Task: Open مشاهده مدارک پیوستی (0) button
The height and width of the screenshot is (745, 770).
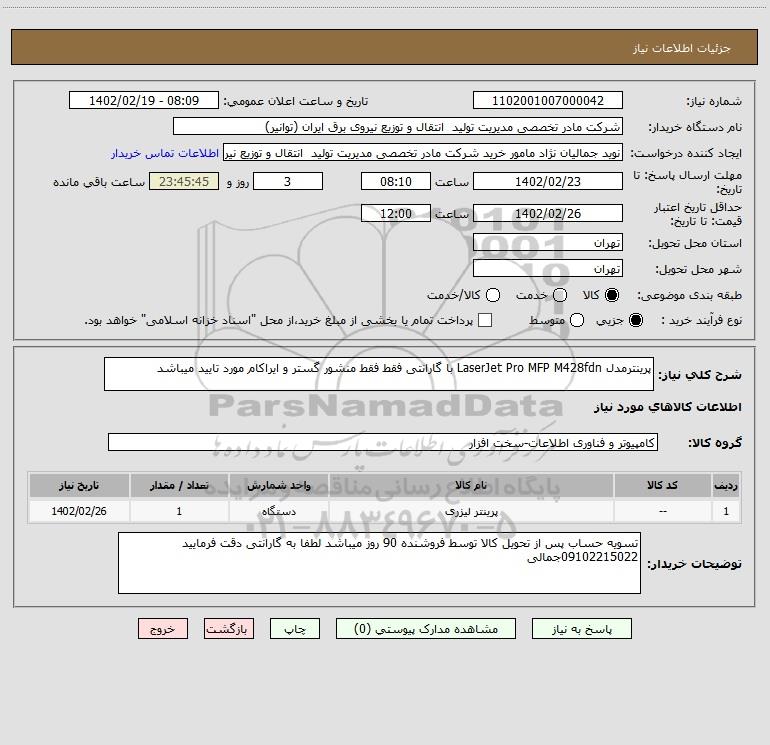Action: coord(426,629)
